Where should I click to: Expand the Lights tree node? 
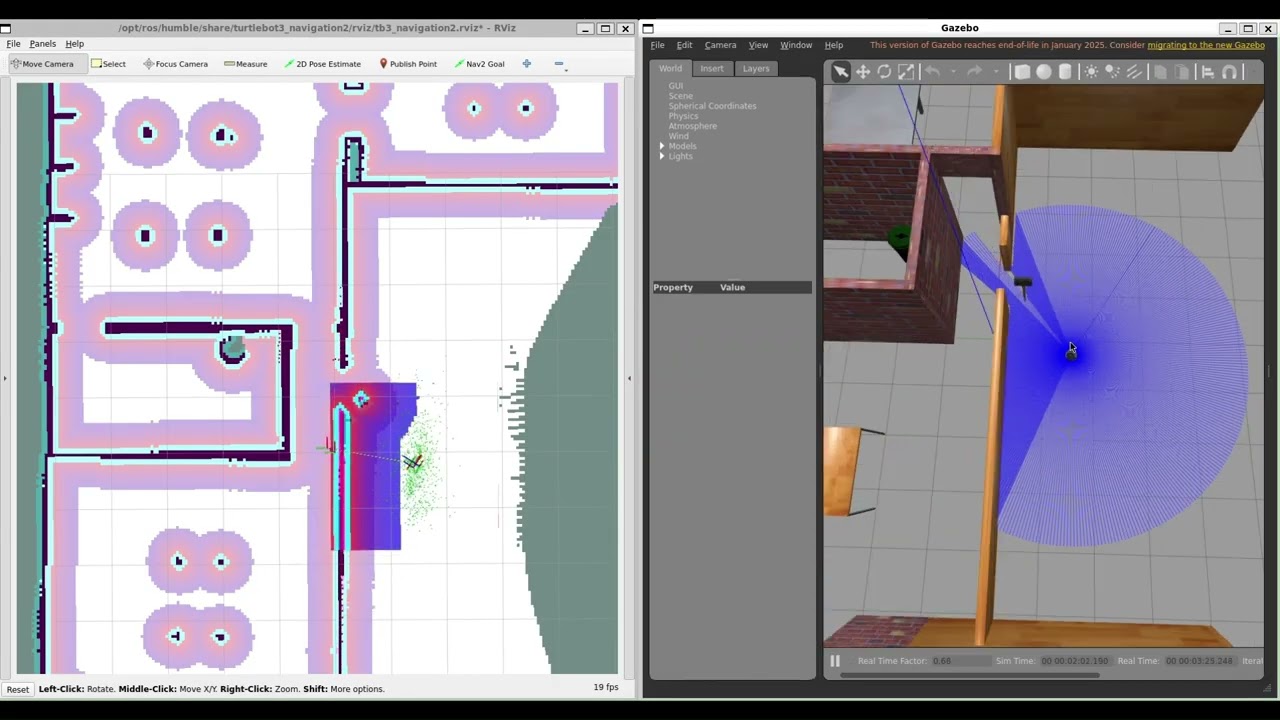coord(661,156)
